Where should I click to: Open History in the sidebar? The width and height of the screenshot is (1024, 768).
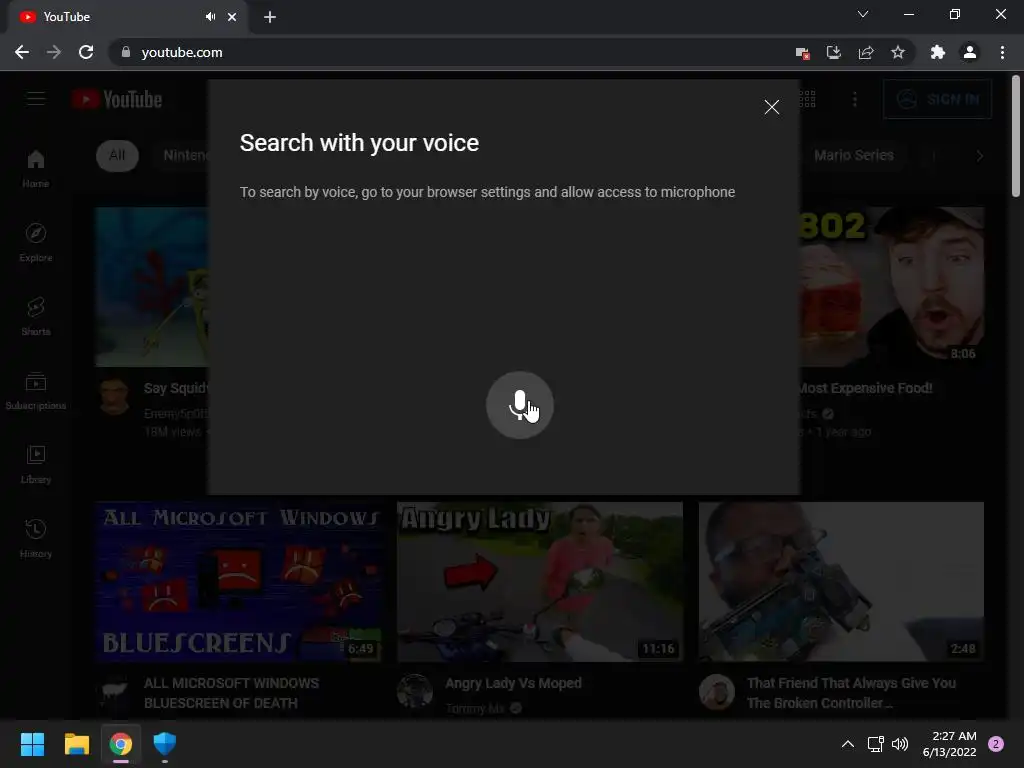tap(36, 539)
